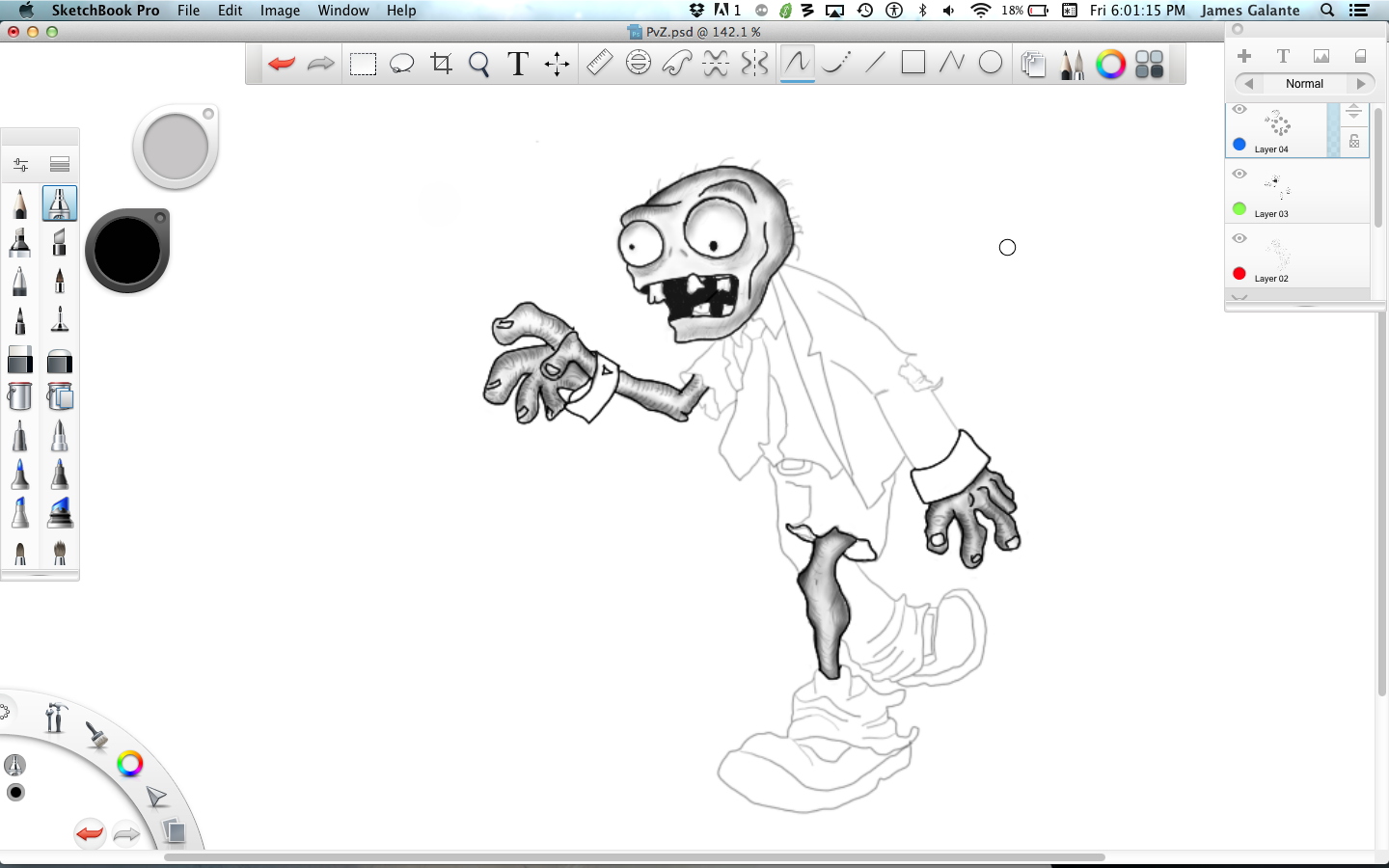Image resolution: width=1389 pixels, height=868 pixels.
Task: Select the Lasso selection tool
Action: 401,65
